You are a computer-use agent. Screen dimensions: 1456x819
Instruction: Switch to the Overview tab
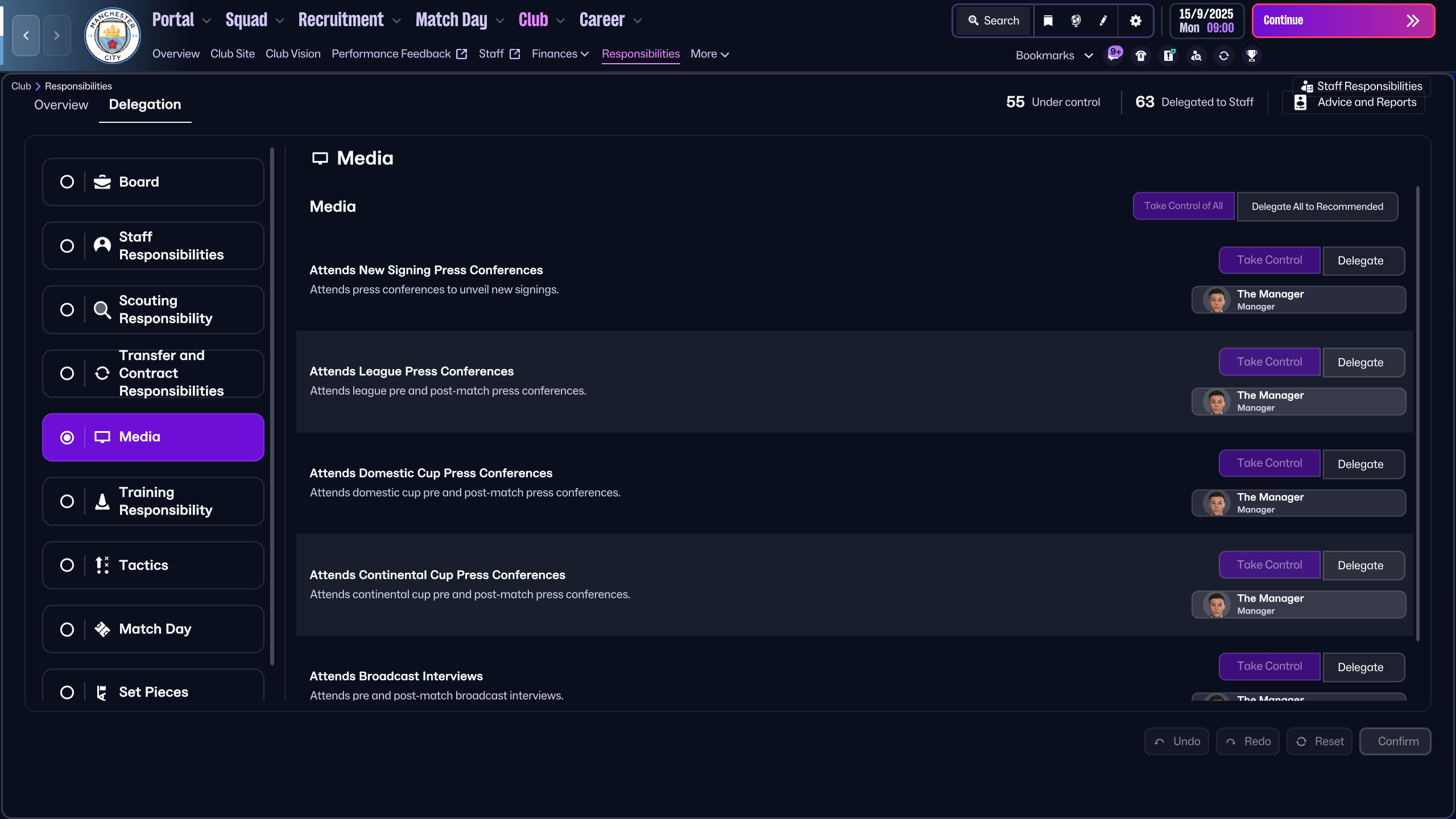coord(61,105)
